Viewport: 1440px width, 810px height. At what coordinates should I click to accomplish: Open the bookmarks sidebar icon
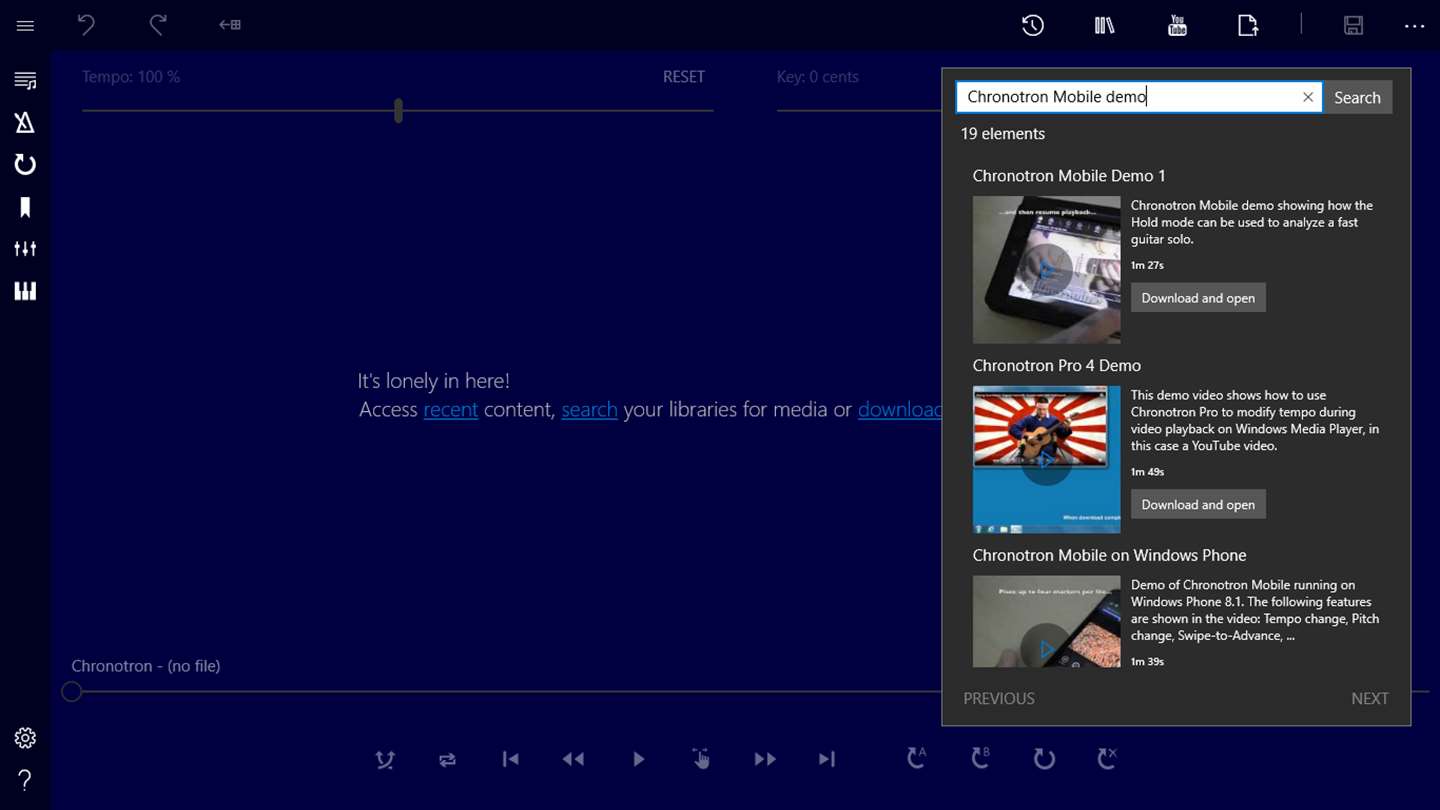coord(25,207)
